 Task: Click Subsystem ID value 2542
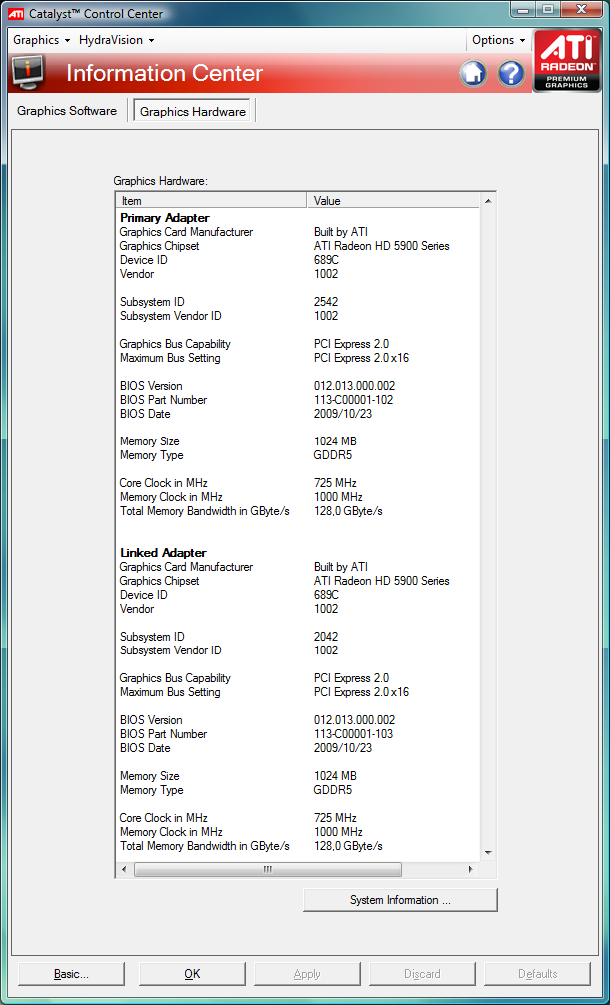tap(326, 302)
